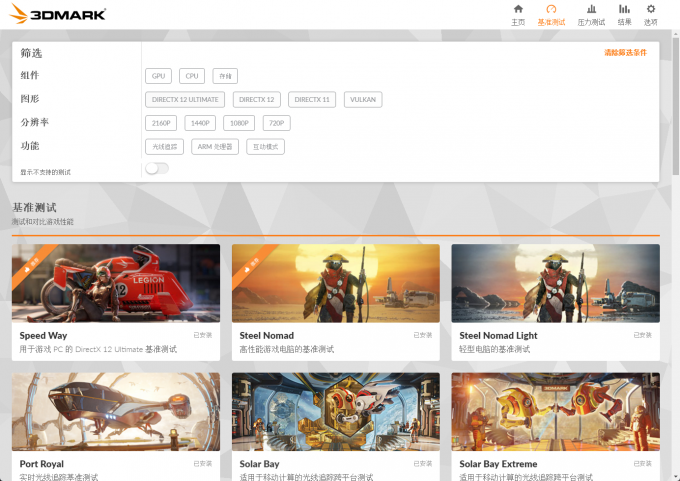Image resolution: width=680 pixels, height=481 pixels.
Task: Click Steel Nomad recommended corner ribbon
Action: (251, 264)
